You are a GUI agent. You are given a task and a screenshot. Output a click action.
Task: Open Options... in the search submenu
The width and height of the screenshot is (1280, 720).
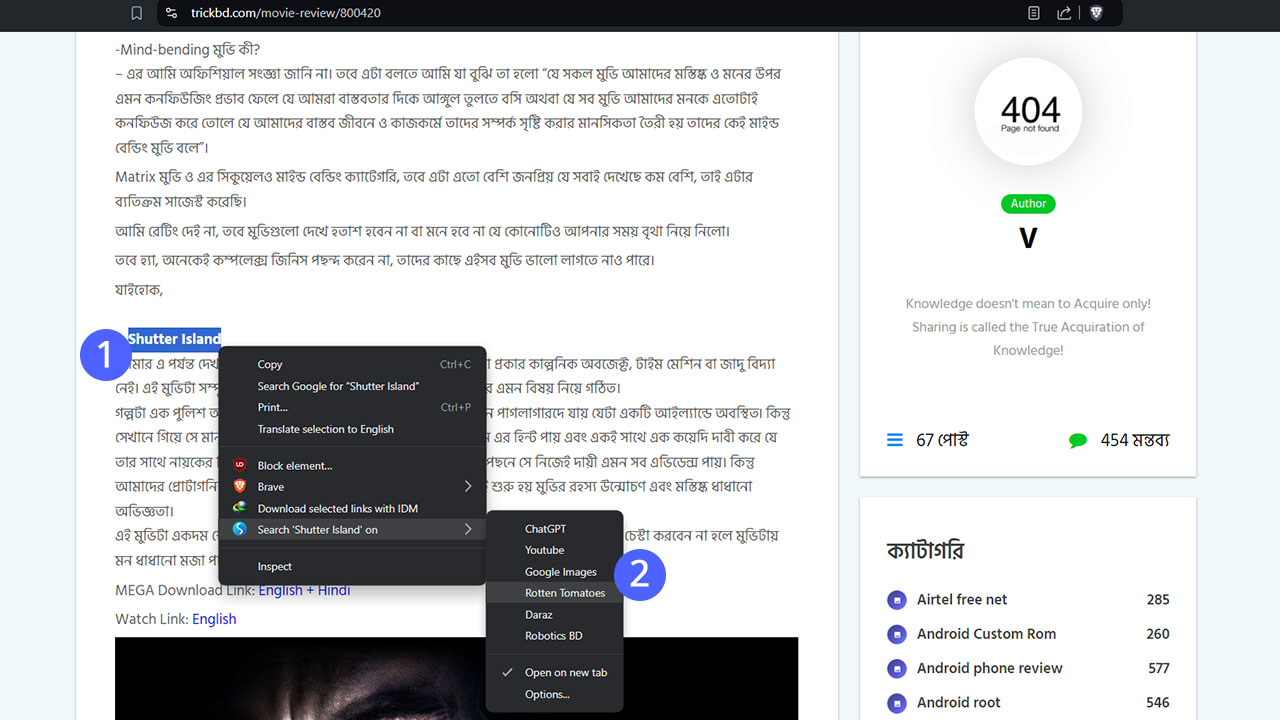[x=547, y=694]
